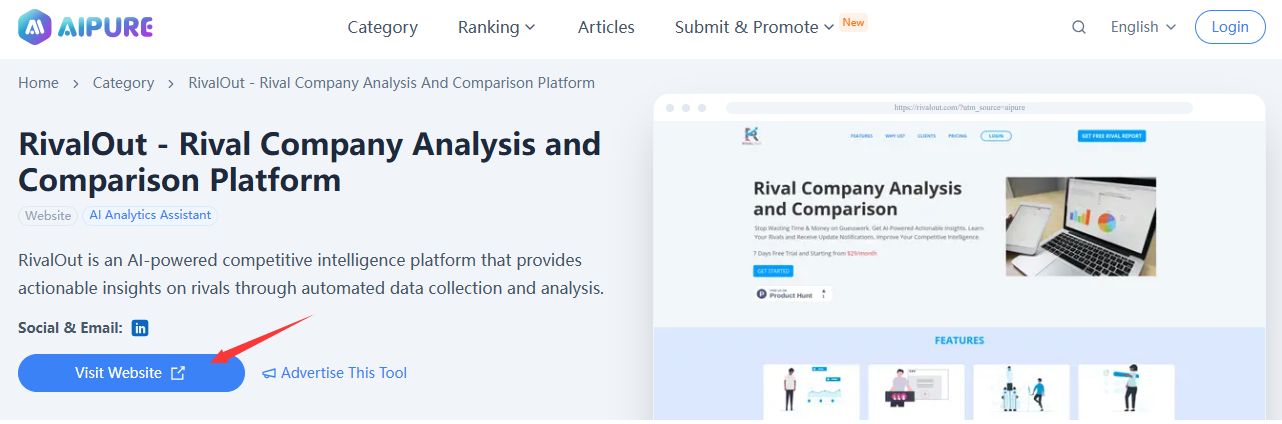Click the AIPURE logo
Viewport: 1282px width, 424px height.
[x=86, y=27]
